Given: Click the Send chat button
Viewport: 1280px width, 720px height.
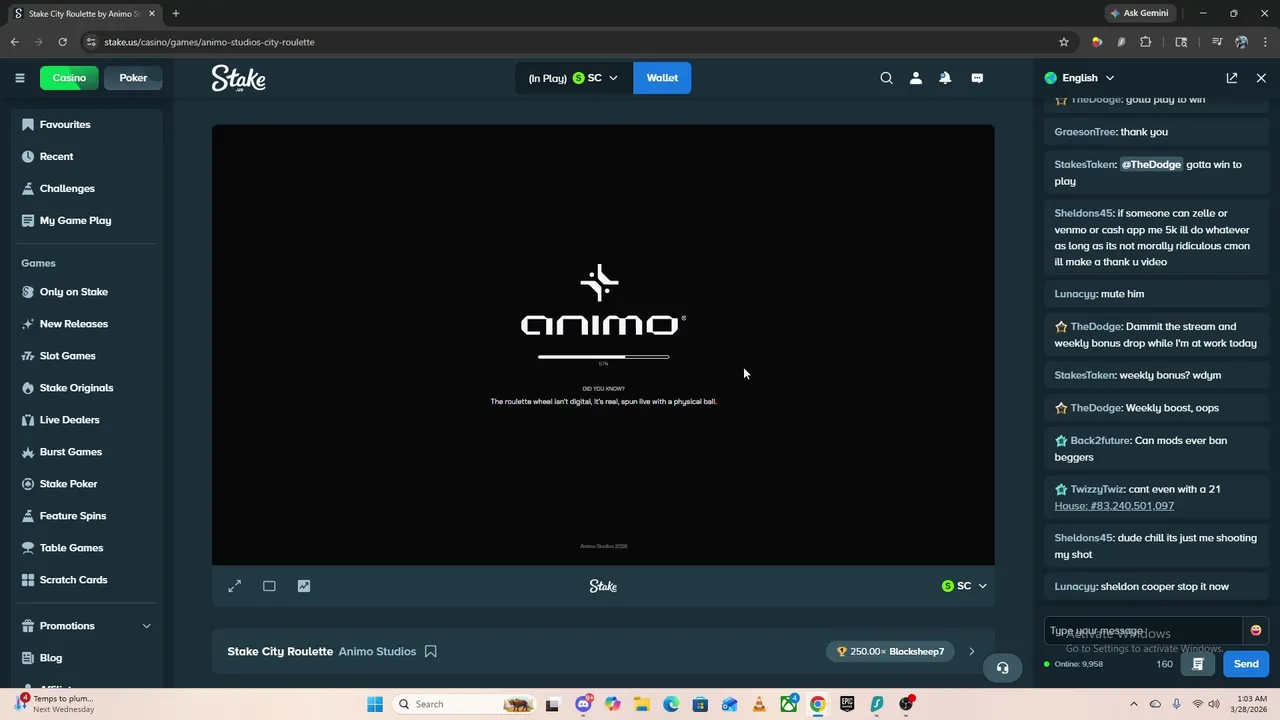Looking at the screenshot, I should pos(1246,664).
